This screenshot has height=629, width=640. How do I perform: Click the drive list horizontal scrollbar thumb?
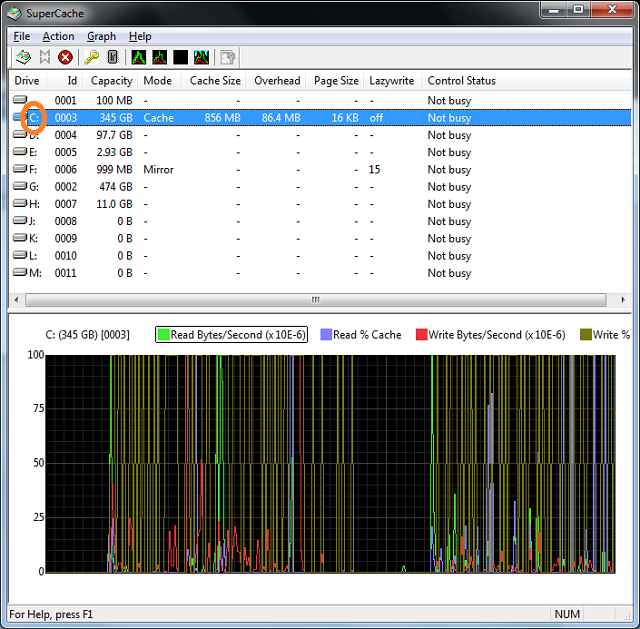[x=316, y=300]
